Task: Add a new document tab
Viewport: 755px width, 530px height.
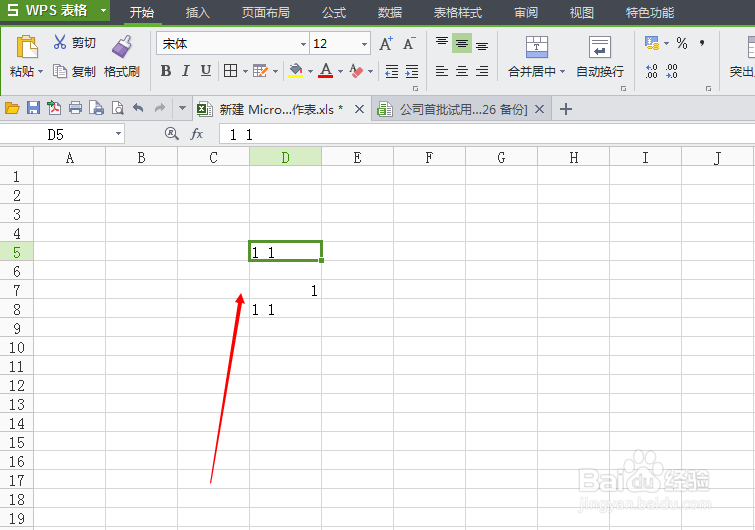Action: 566,109
